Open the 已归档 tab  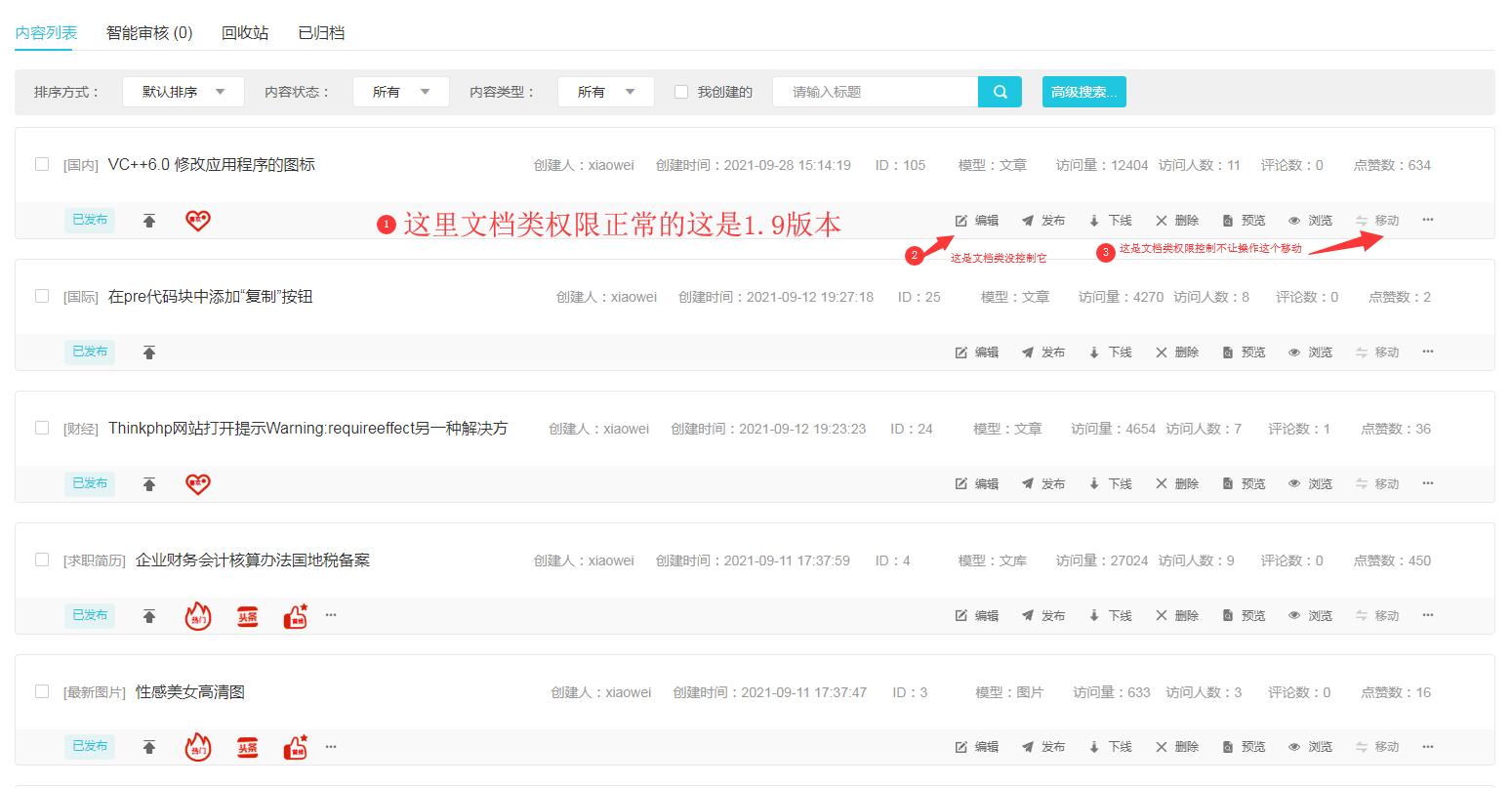click(x=321, y=33)
